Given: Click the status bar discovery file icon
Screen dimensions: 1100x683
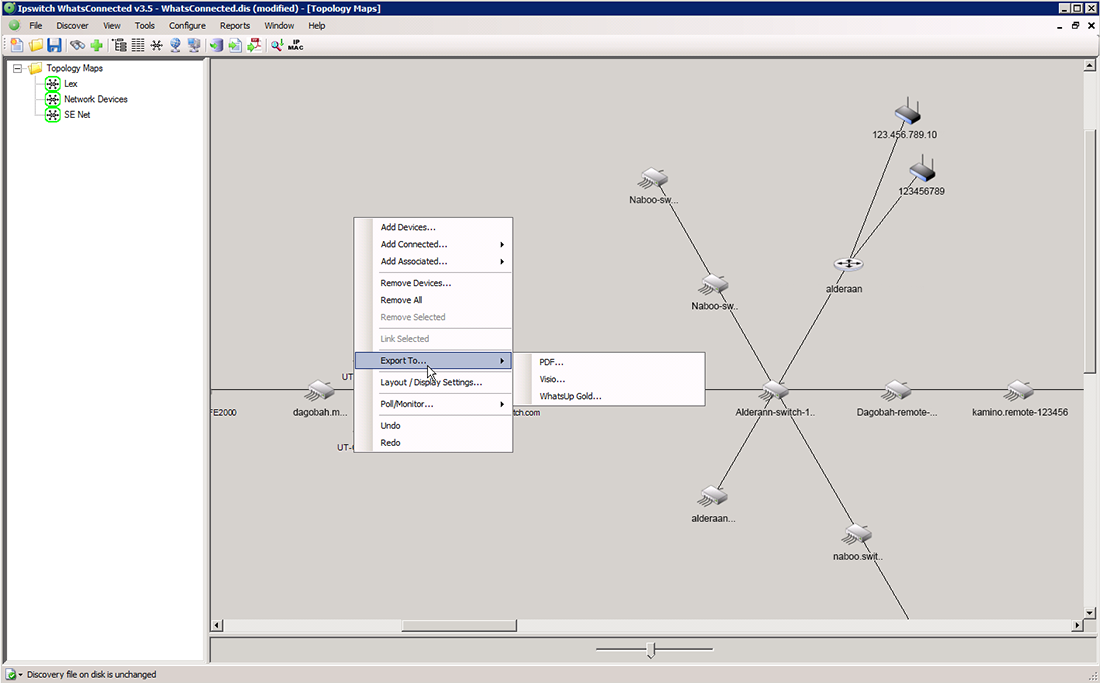Looking at the screenshot, I should (x=11, y=675).
